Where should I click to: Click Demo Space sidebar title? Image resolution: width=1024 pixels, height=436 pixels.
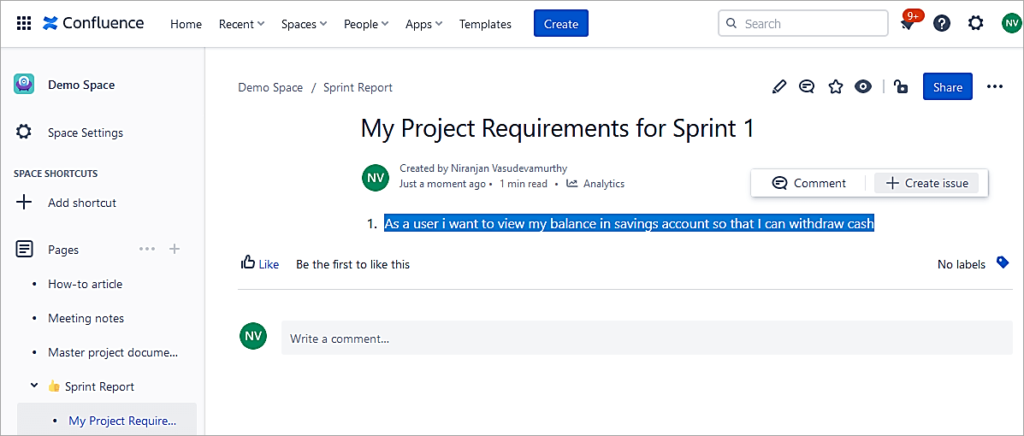(x=81, y=85)
